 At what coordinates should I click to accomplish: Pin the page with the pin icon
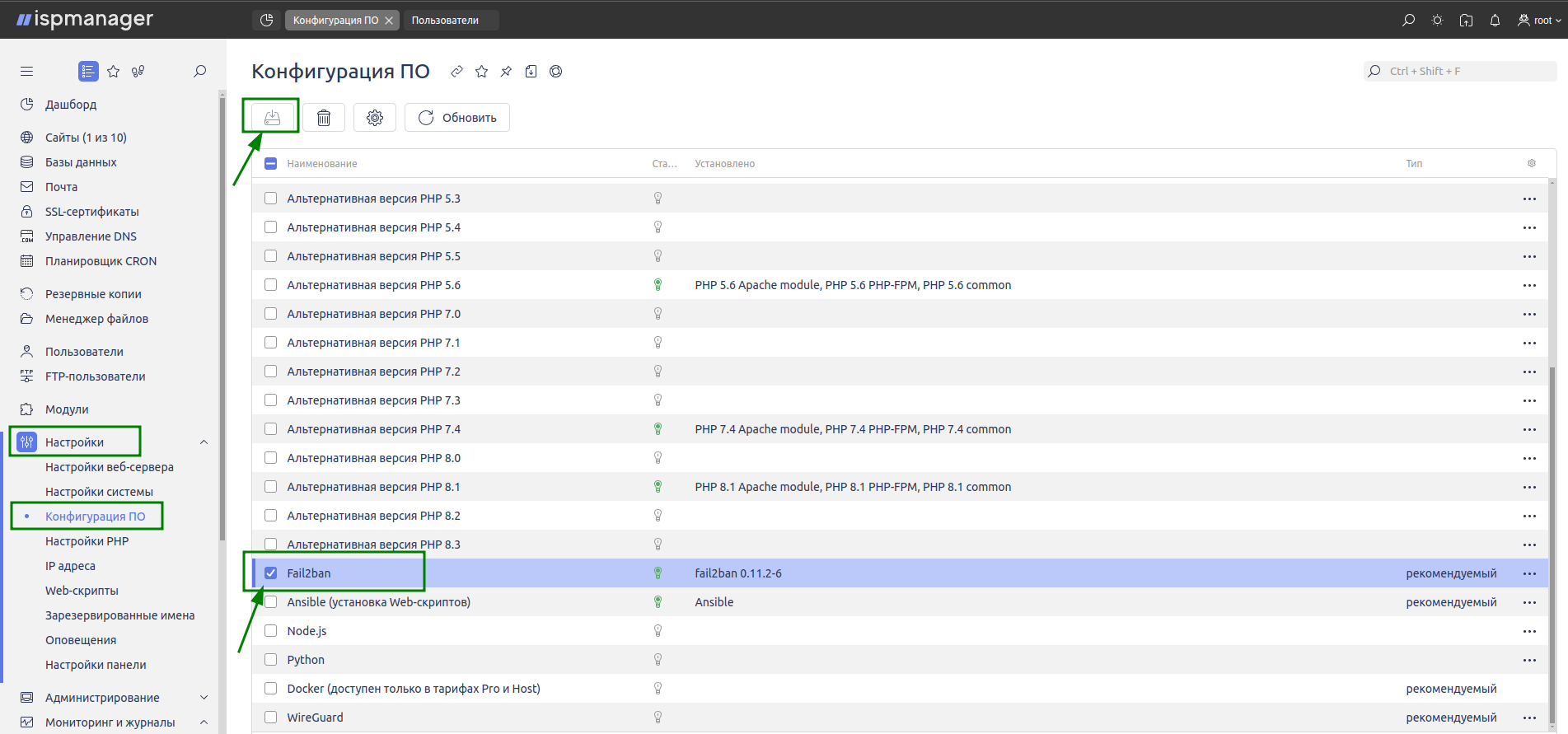tap(506, 72)
